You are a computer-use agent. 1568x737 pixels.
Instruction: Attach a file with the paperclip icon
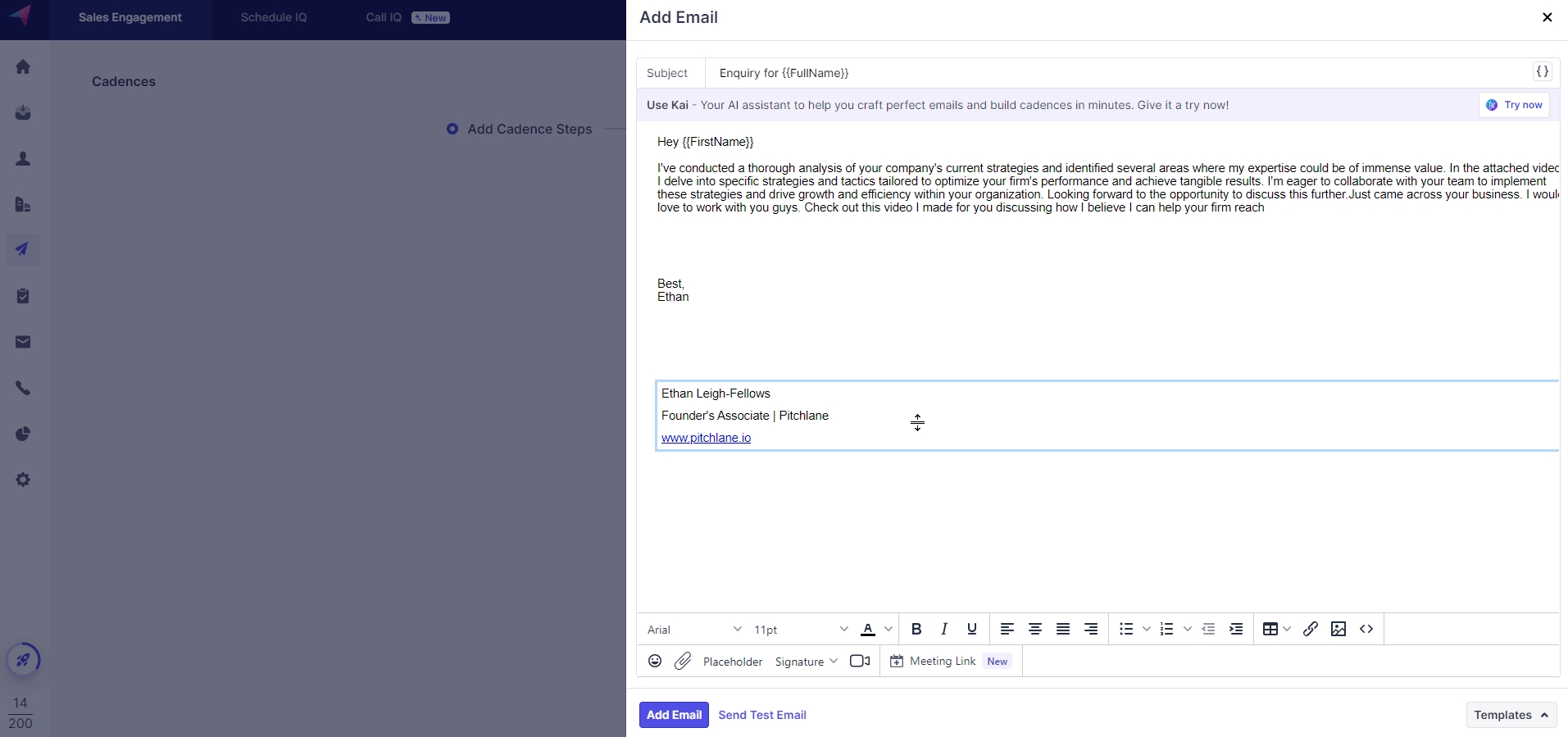pos(683,662)
